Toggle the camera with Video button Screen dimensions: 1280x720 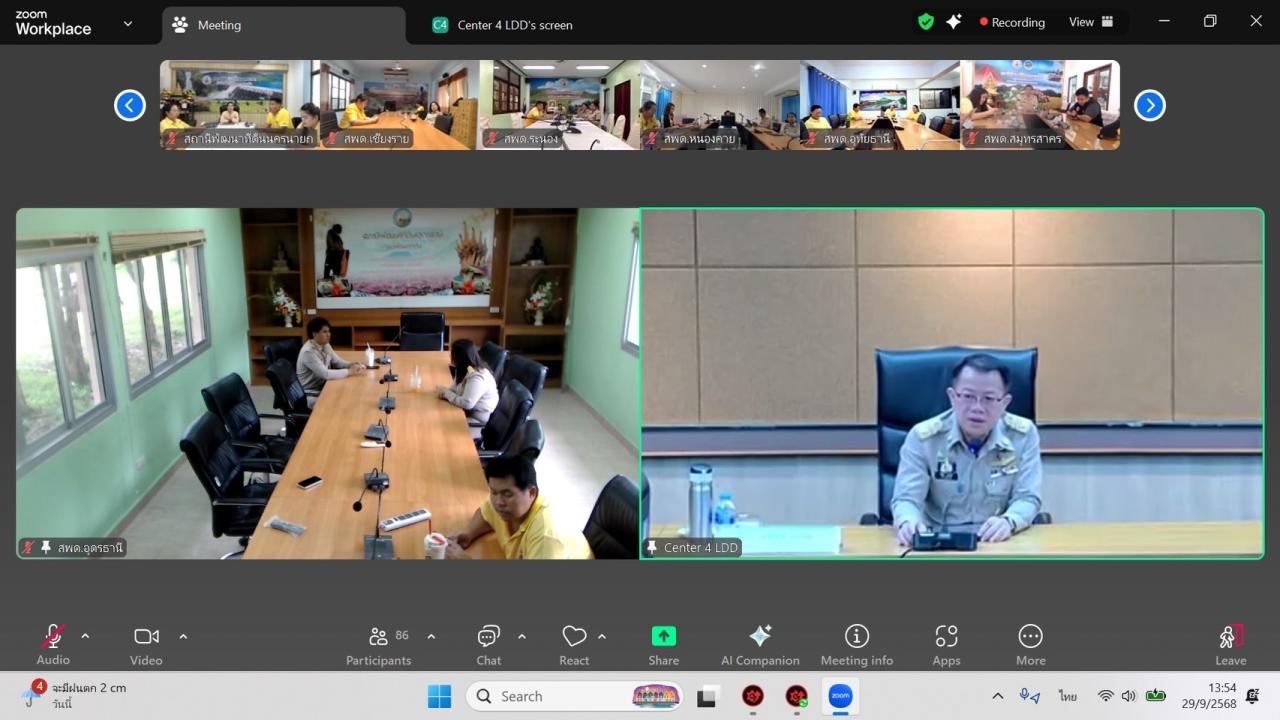point(146,644)
